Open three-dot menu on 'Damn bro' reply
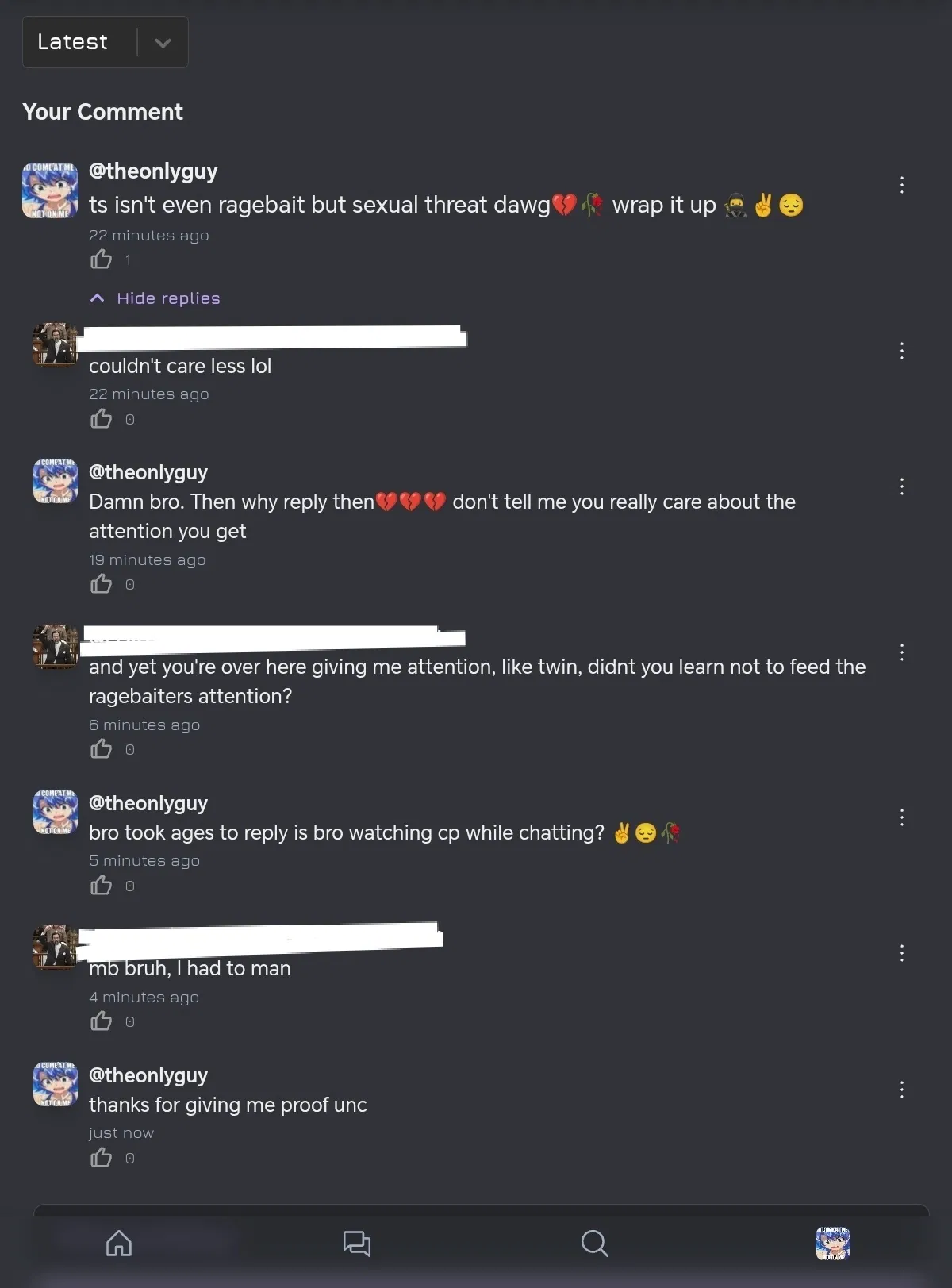This screenshot has height=1288, width=952. tap(902, 486)
